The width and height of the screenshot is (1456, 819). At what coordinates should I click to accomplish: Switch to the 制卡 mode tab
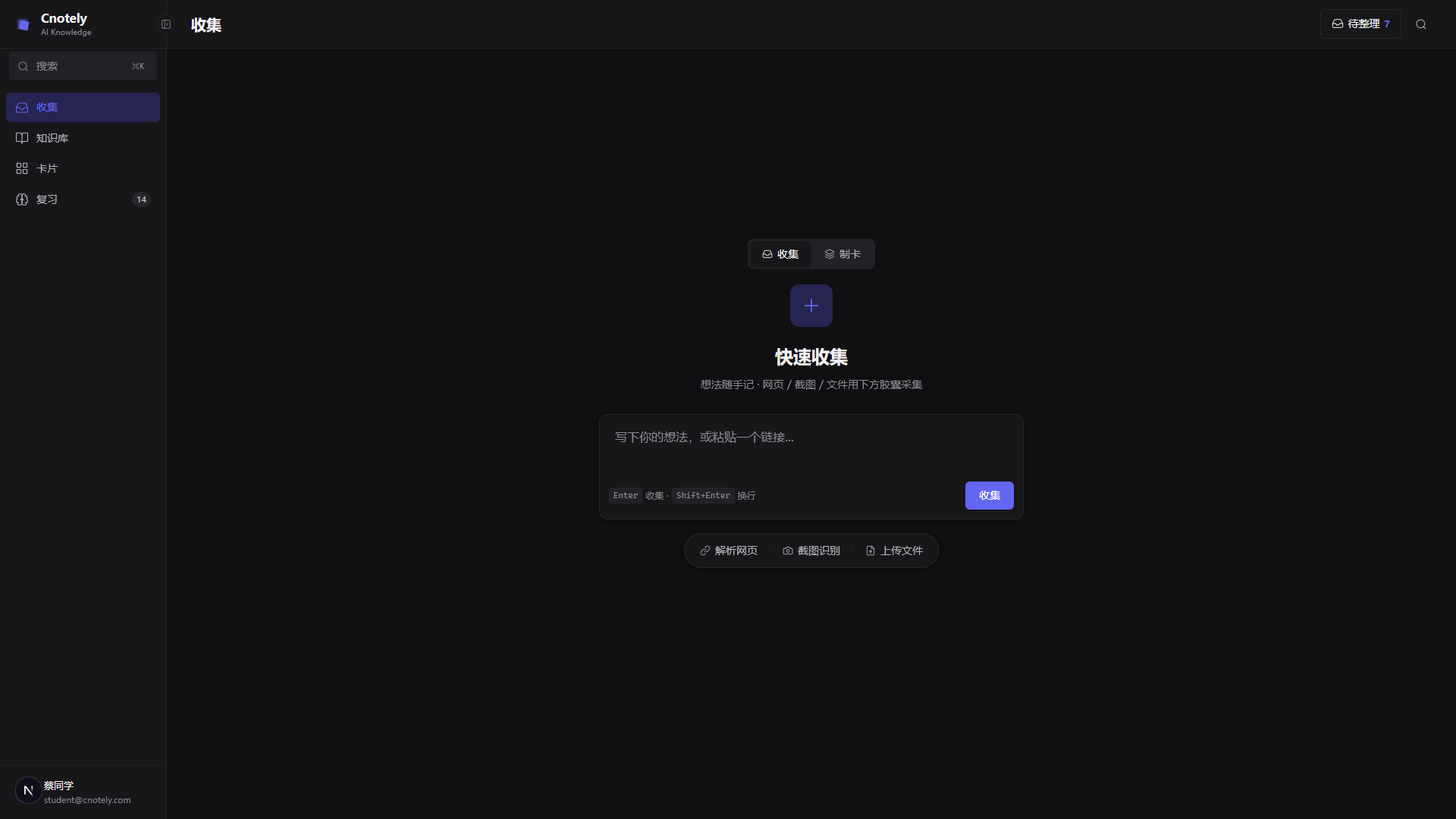[843, 254]
